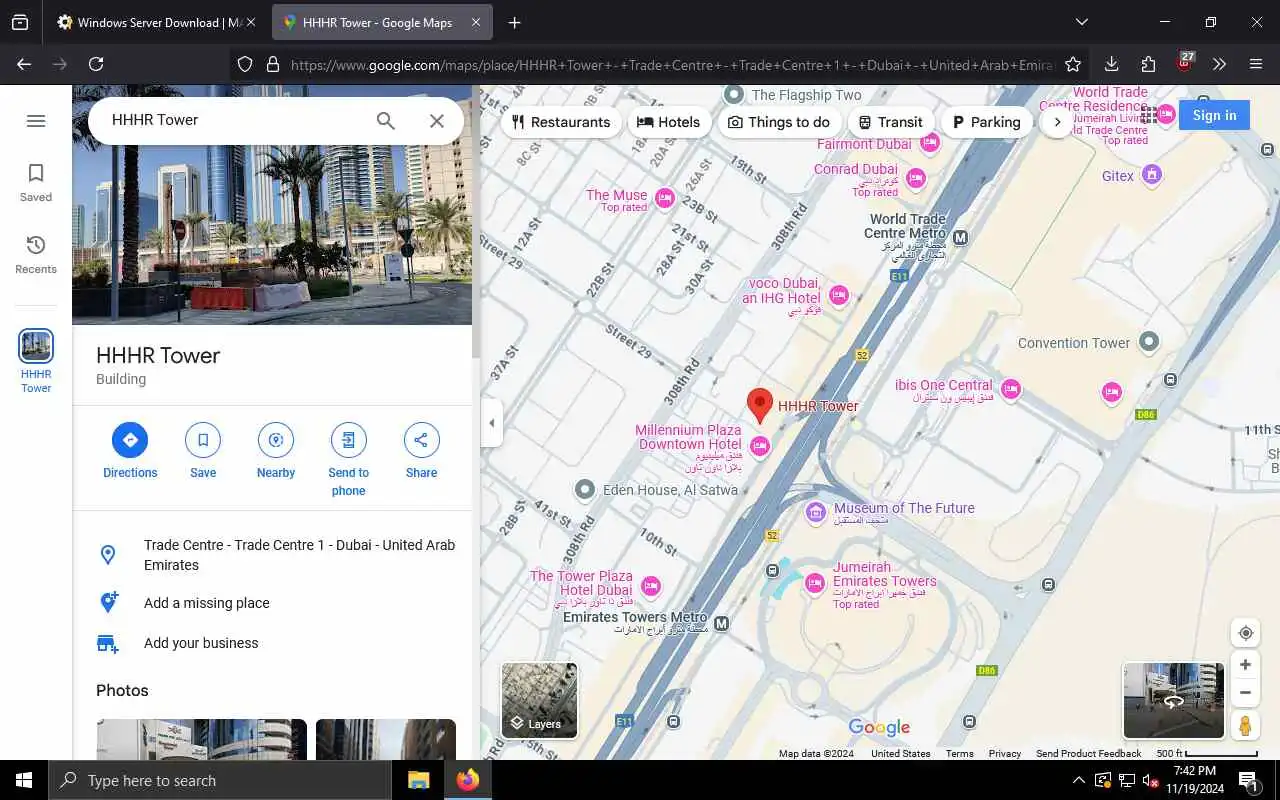The width and height of the screenshot is (1280, 800).
Task: Filter map by Hotels
Action: click(669, 122)
